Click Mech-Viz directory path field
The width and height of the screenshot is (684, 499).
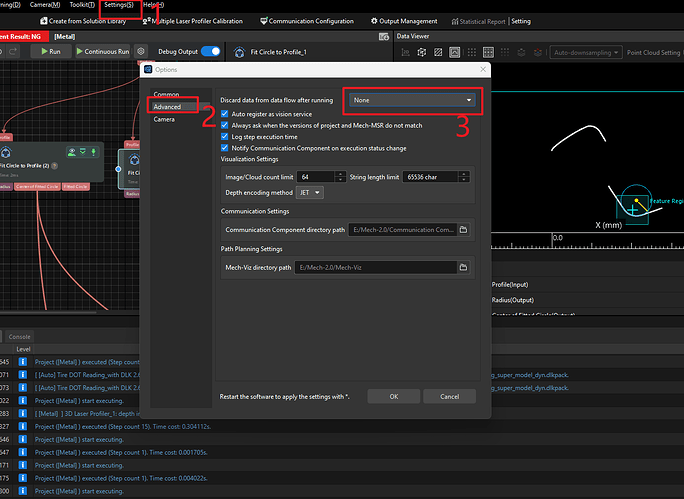click(376, 267)
